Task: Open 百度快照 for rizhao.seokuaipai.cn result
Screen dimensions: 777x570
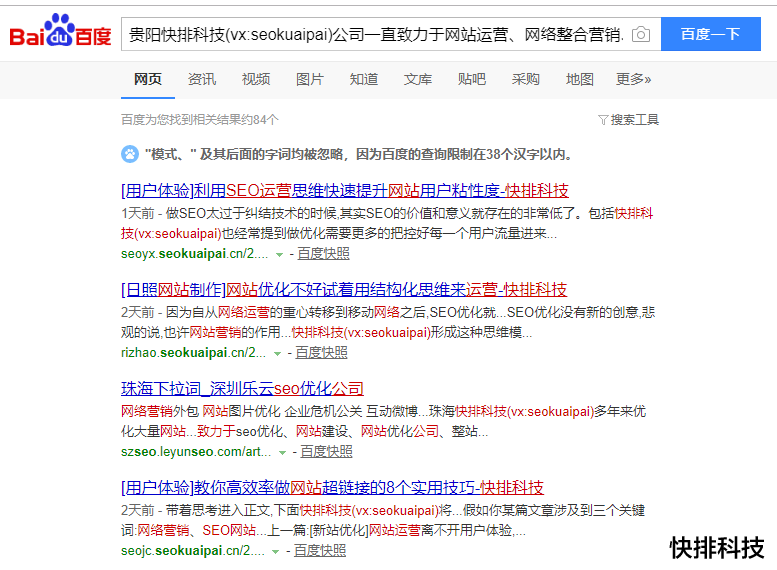Action: 321,353
